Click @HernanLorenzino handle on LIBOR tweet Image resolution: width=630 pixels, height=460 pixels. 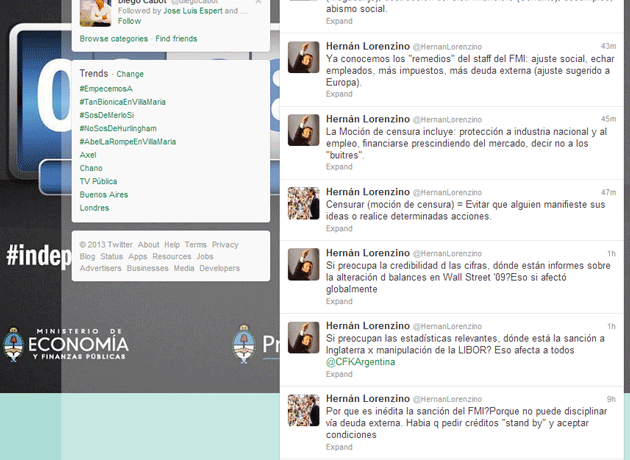[447, 326]
